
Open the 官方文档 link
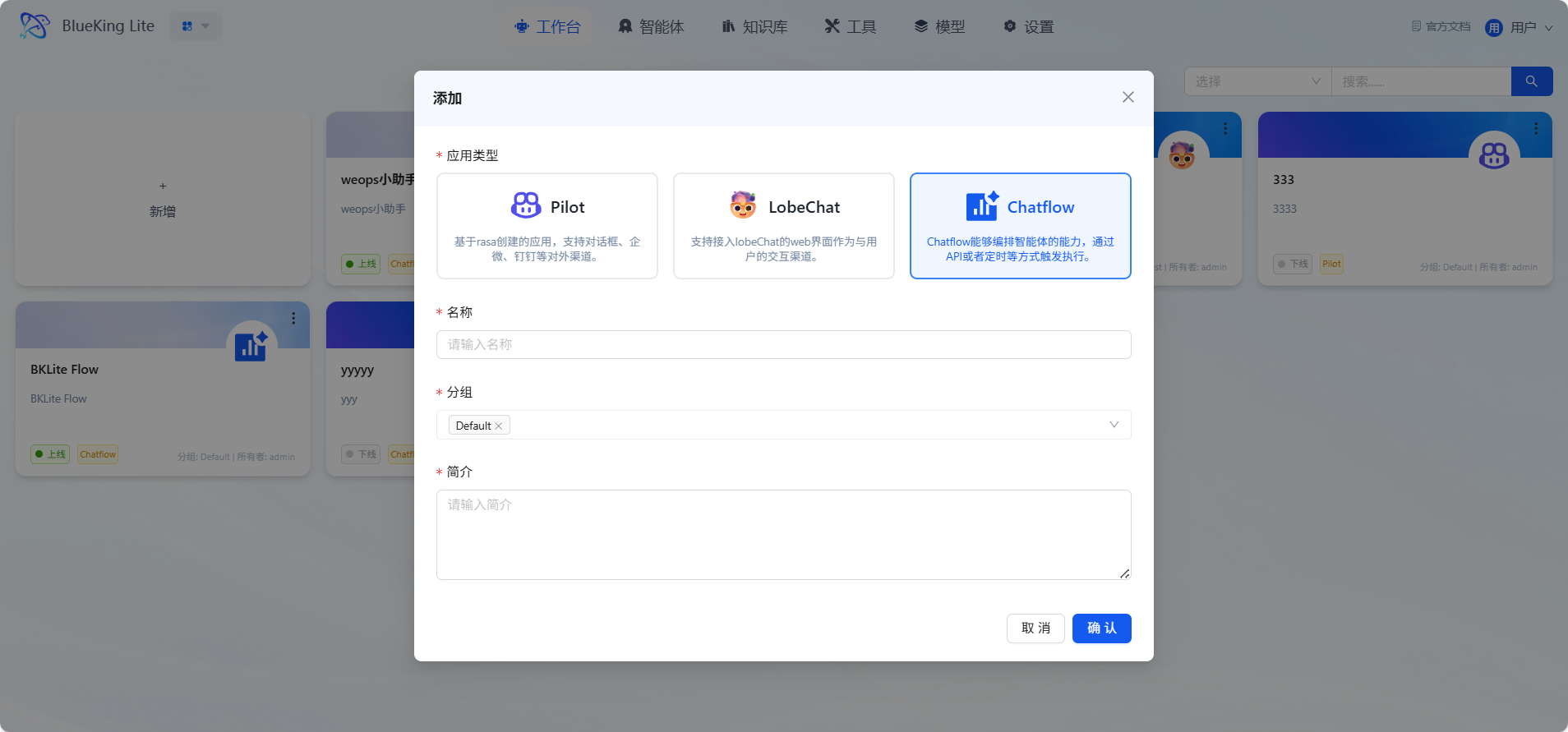pos(1441,26)
